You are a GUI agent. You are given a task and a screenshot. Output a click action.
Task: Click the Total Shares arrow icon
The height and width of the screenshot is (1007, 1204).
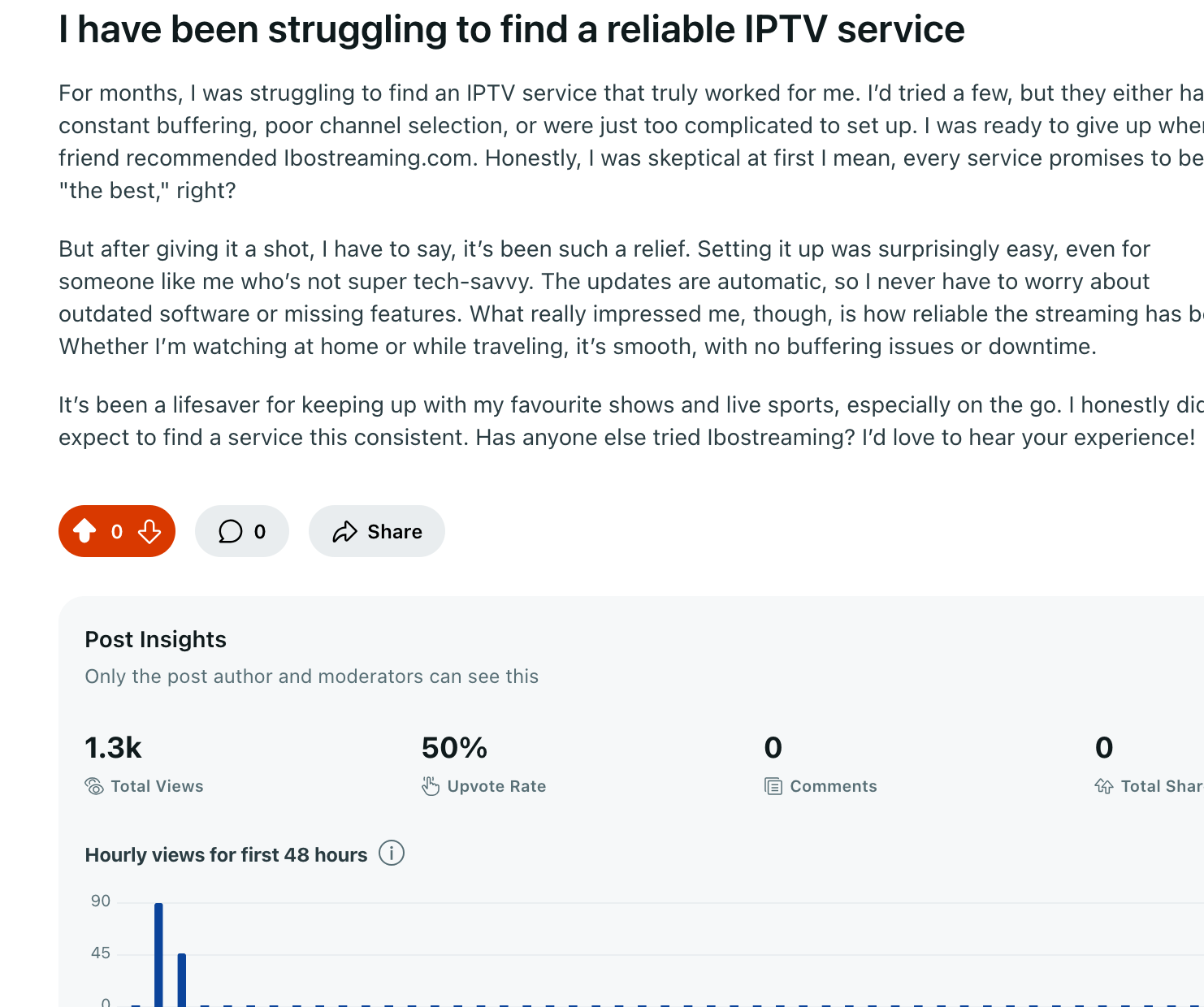click(x=1104, y=786)
